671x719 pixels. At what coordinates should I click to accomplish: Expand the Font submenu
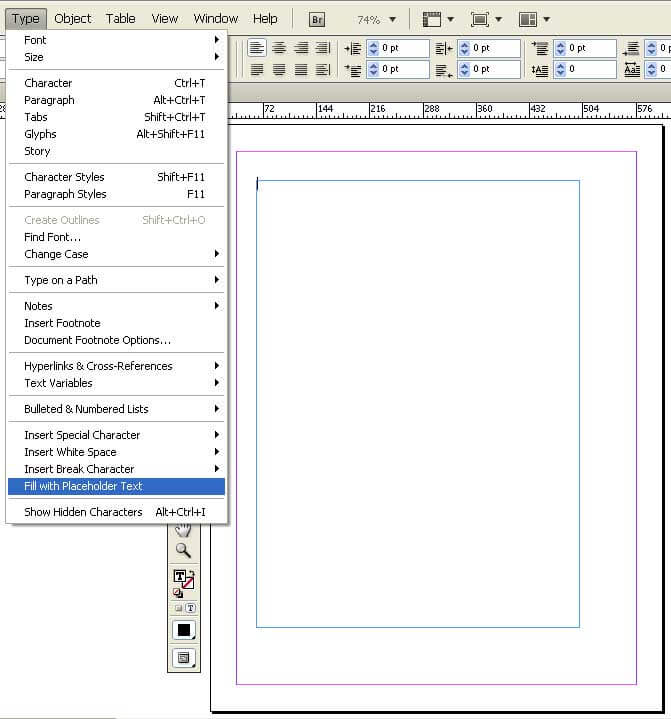(116, 40)
